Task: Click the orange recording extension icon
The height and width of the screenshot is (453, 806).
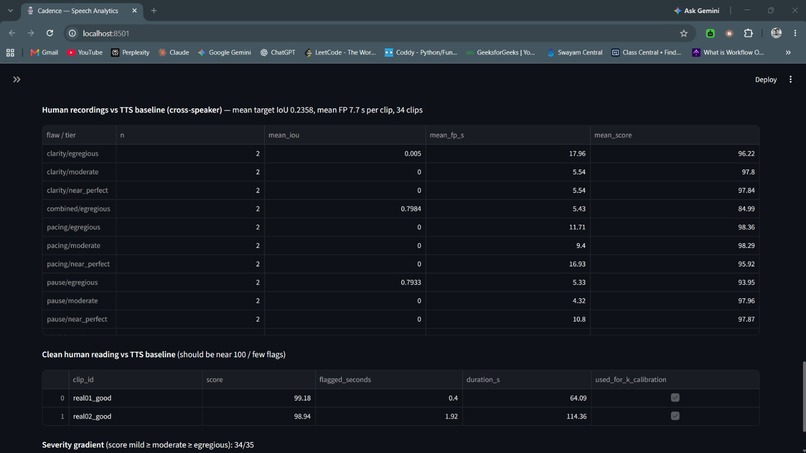Action: [x=729, y=33]
